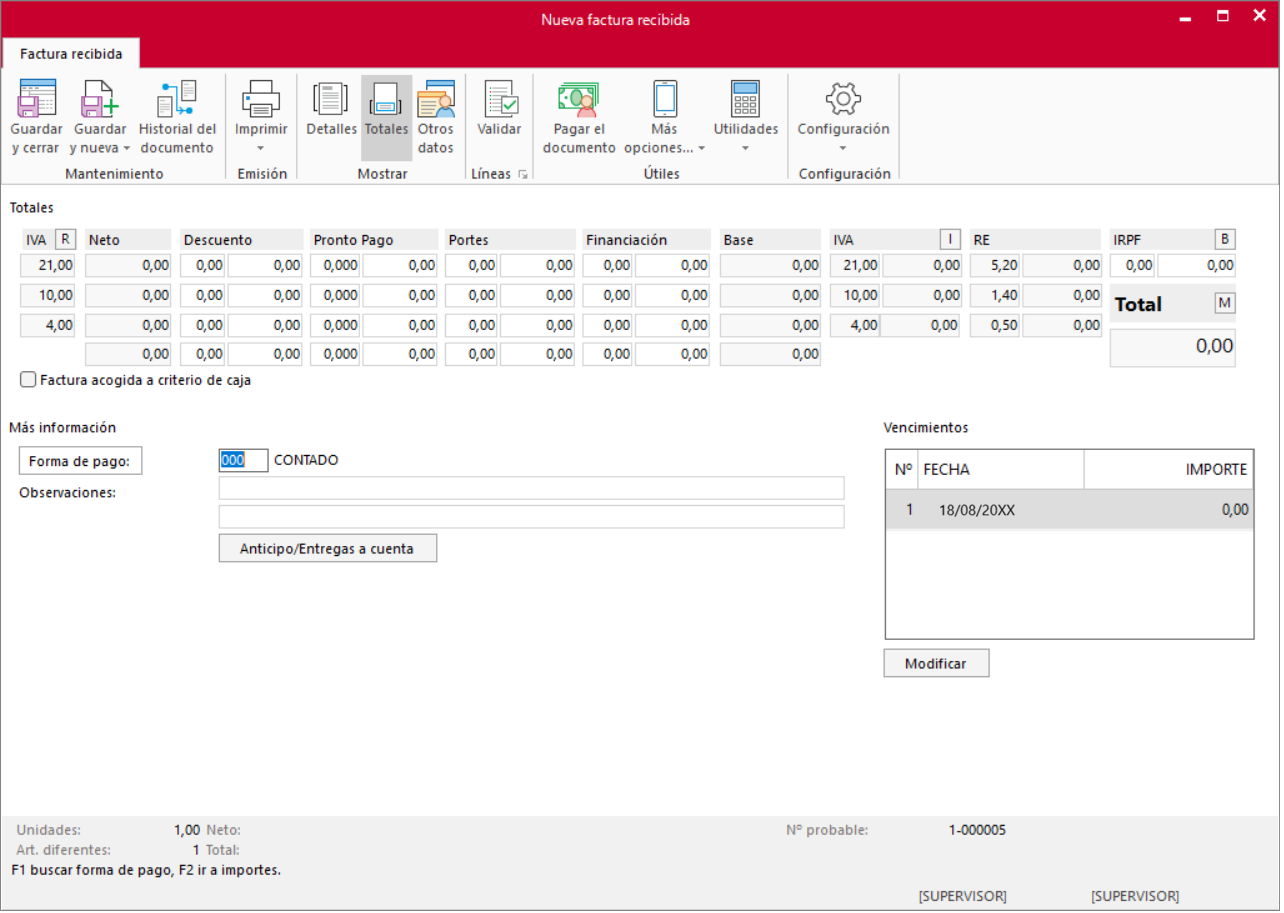1284x913 pixels.
Task: Click the CONTADO payment description
Action: click(306, 460)
